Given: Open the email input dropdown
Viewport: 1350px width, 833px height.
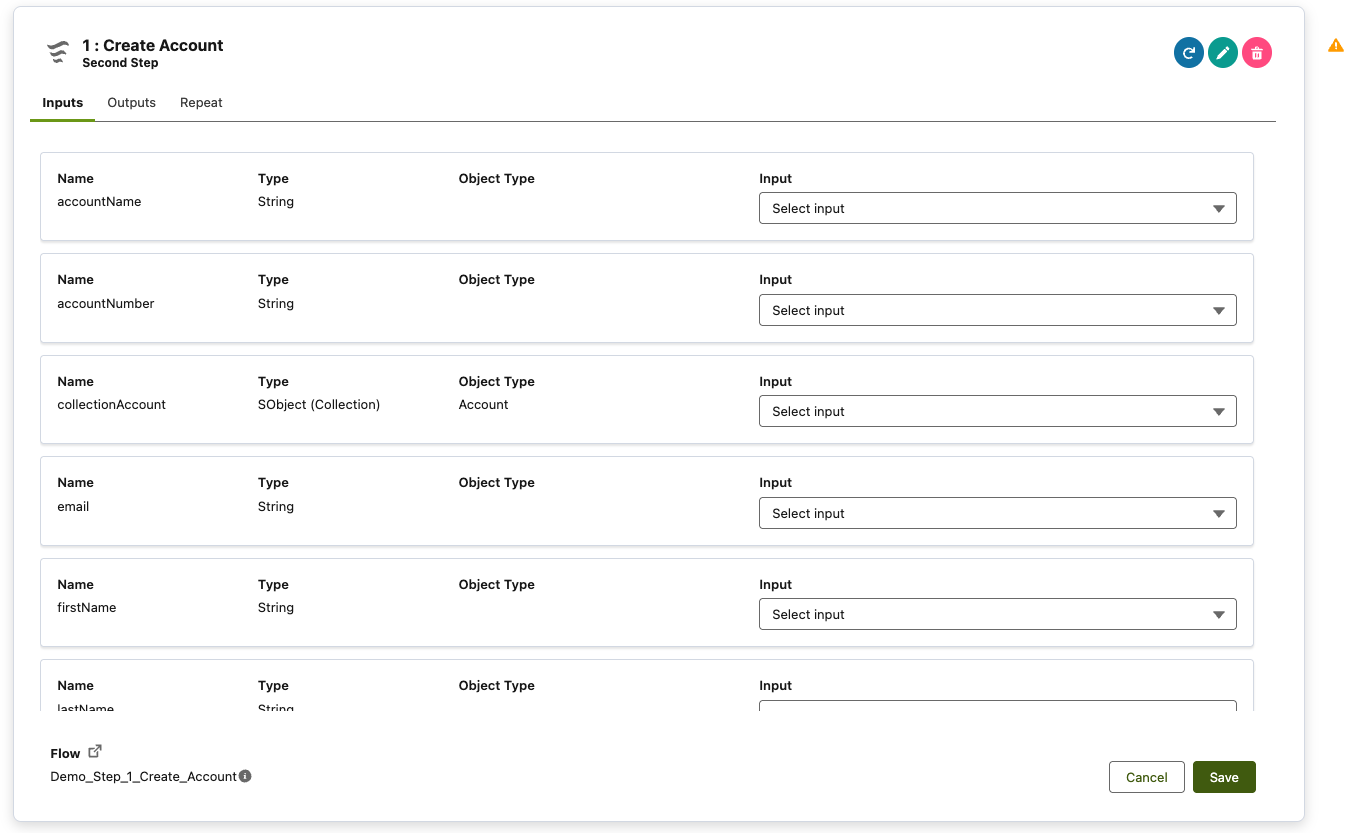Looking at the screenshot, I should pos(997,513).
